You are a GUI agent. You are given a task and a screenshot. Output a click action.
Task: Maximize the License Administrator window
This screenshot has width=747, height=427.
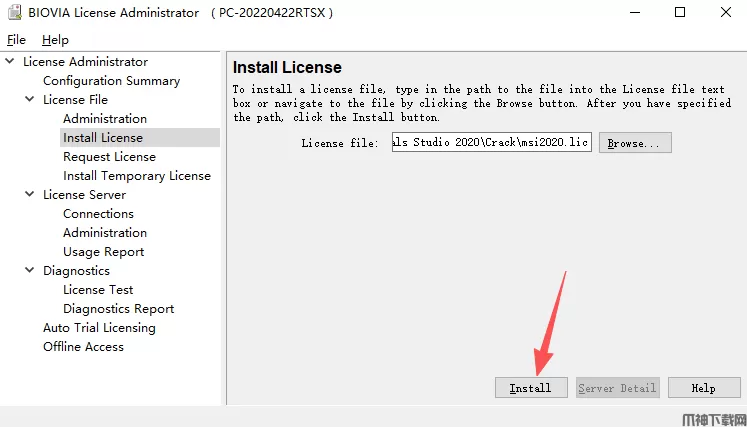(x=680, y=12)
